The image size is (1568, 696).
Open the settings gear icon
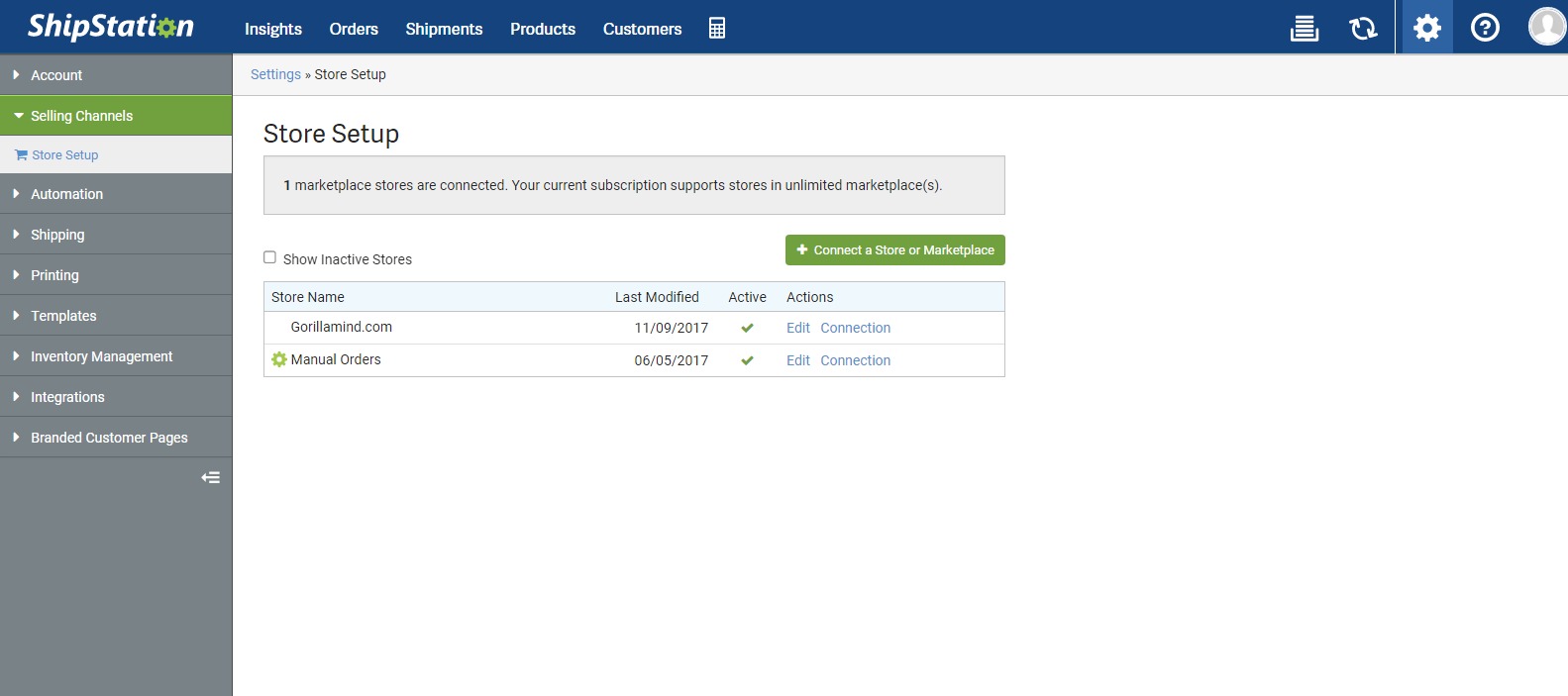tap(1426, 28)
